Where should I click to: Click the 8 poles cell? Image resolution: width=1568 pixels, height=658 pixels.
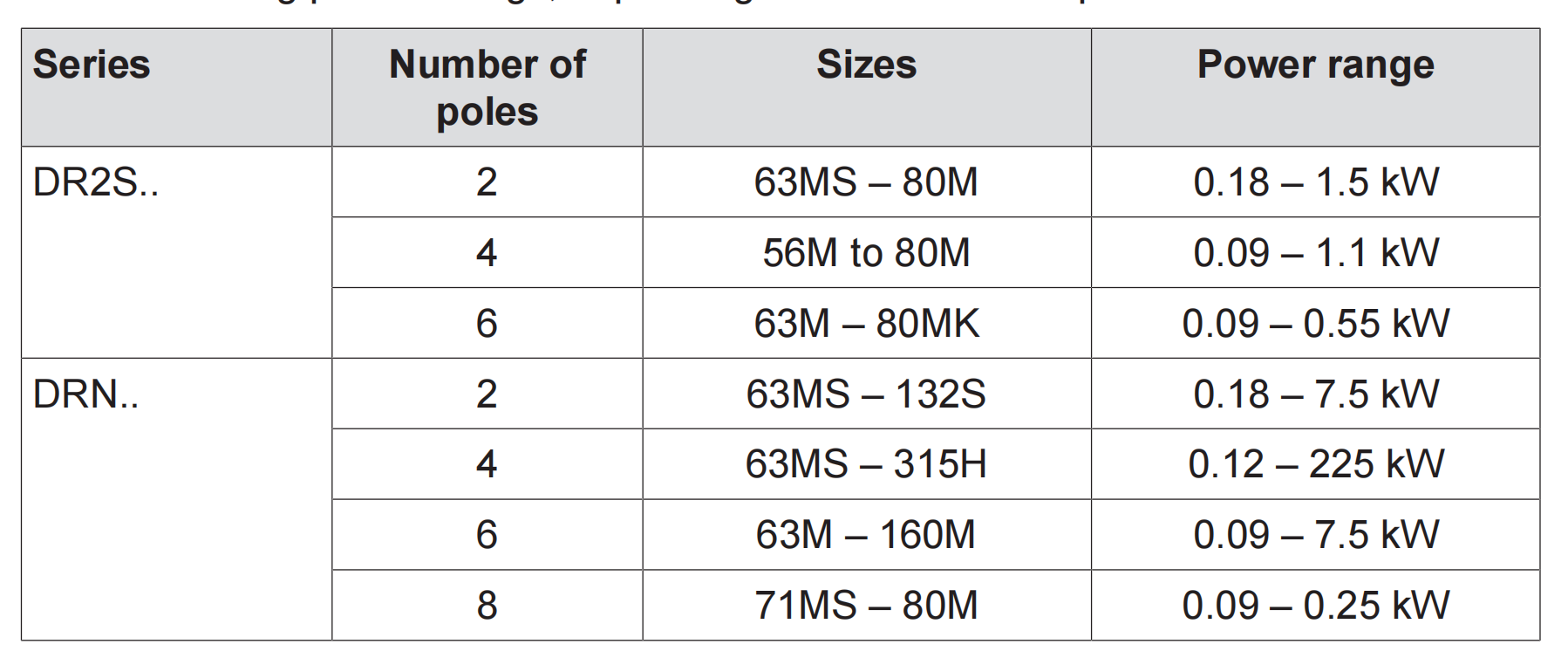click(487, 606)
